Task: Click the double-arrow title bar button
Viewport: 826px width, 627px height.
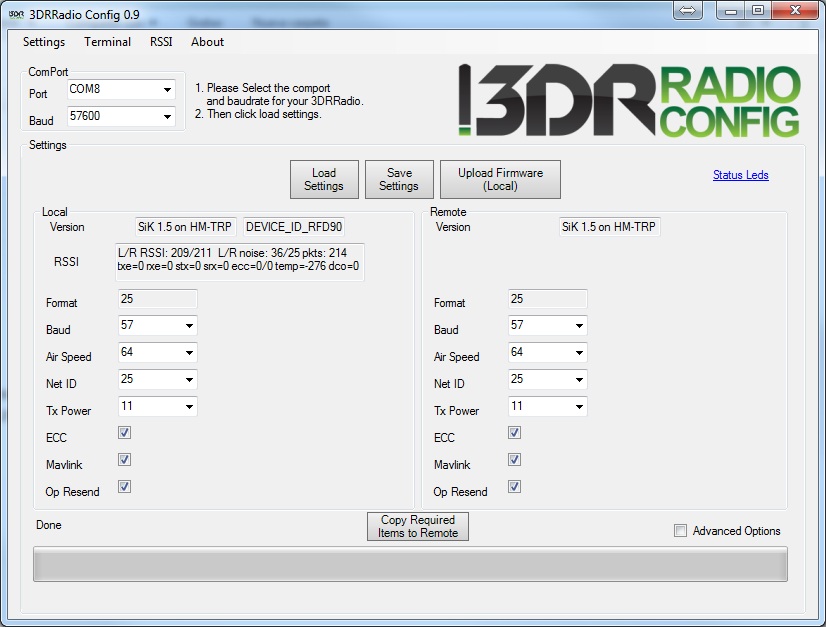Action: click(x=687, y=11)
